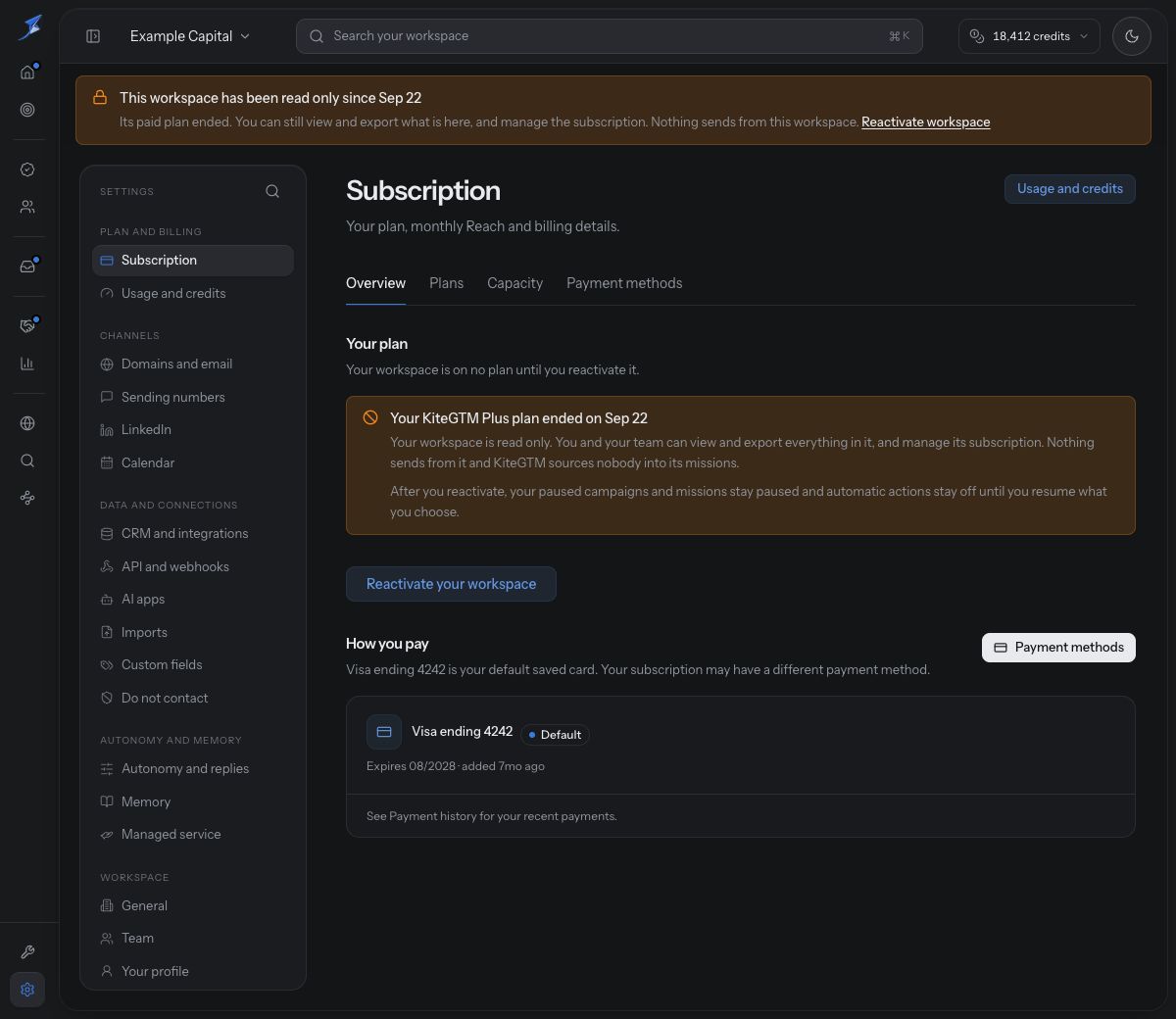Image resolution: width=1176 pixels, height=1019 pixels.
Task: Click 'See Payment history for your recent payments.'
Action: coord(492,816)
